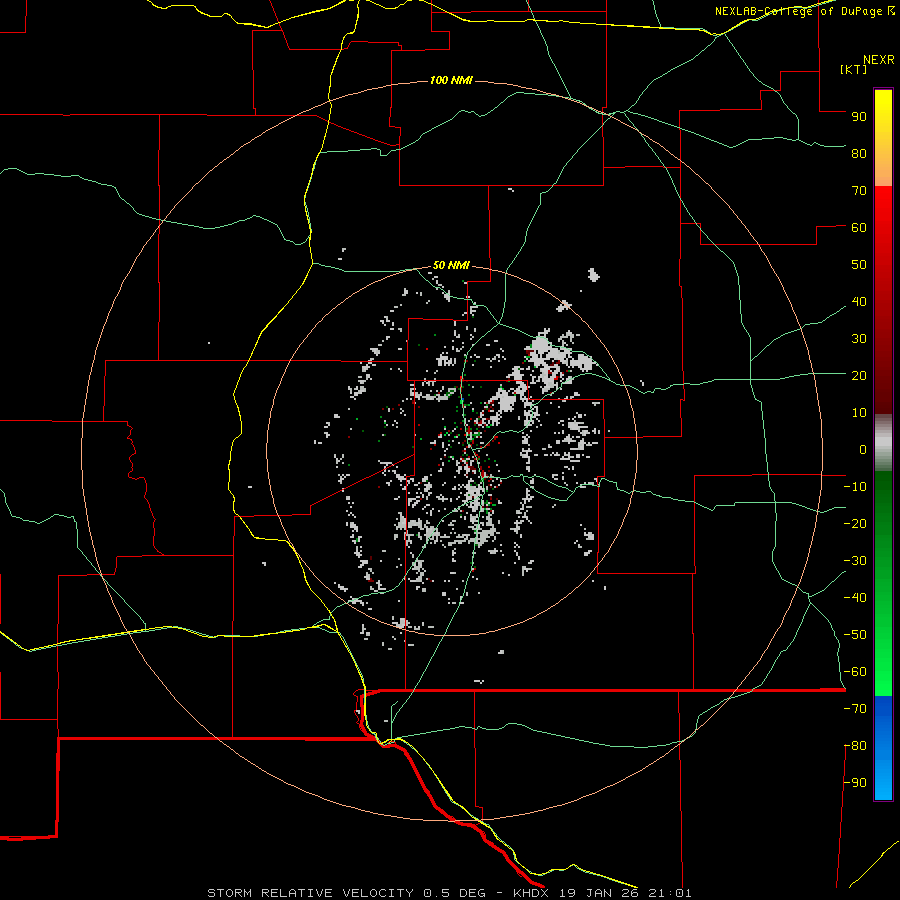Click the -30 scale label
The width and height of the screenshot is (900, 900).
pyautogui.click(x=855, y=561)
